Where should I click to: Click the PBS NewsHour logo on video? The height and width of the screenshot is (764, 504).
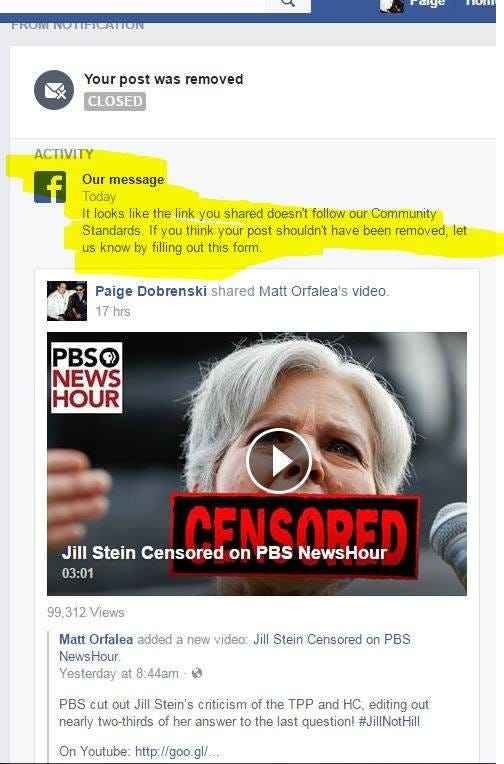point(87,378)
